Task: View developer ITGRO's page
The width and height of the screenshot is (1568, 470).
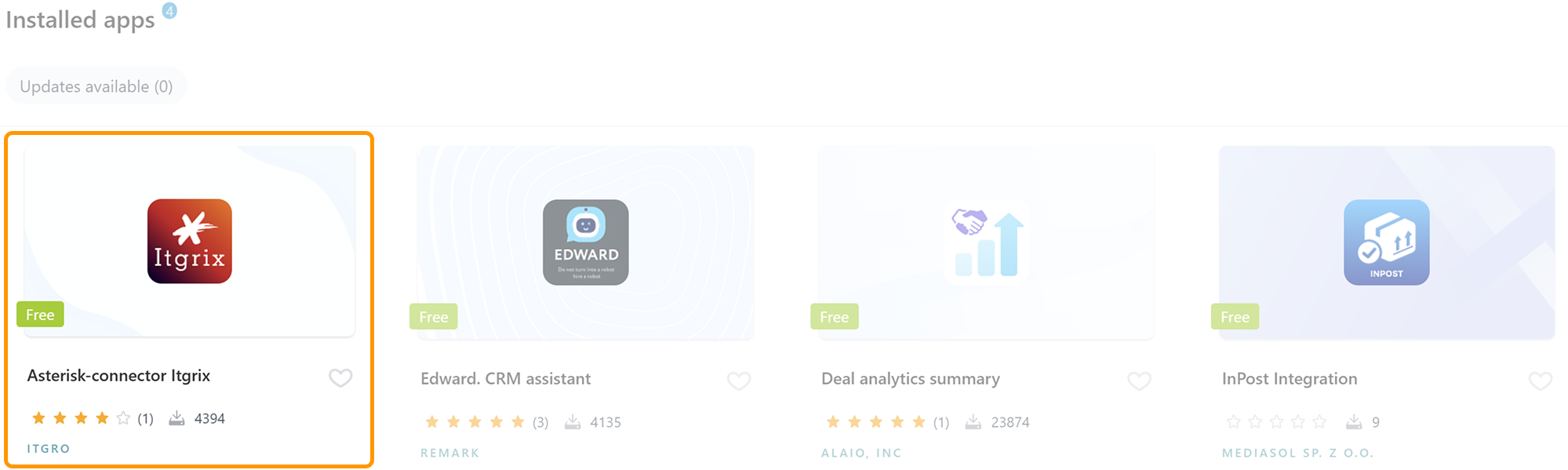Action: click(x=49, y=449)
